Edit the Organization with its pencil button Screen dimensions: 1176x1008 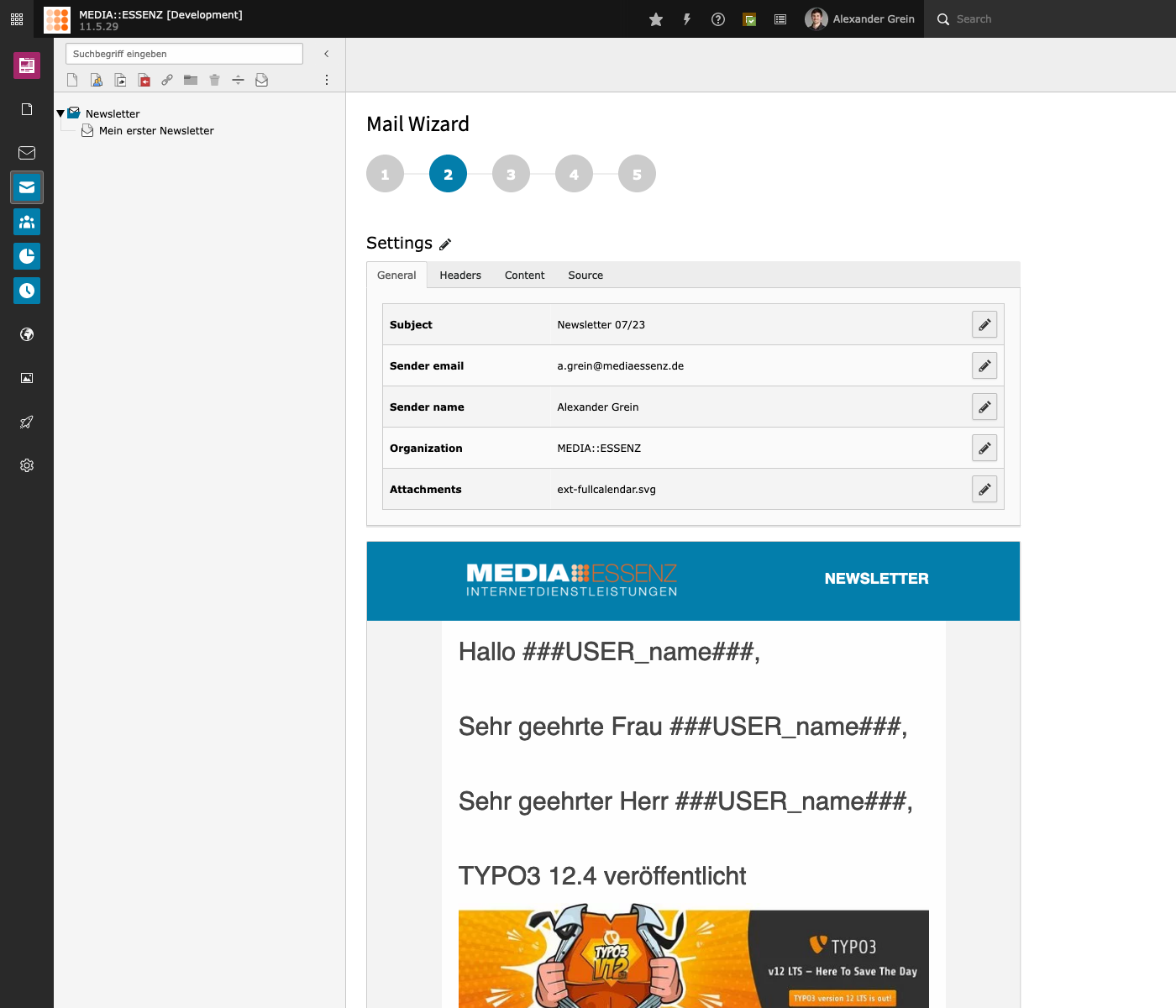click(984, 448)
